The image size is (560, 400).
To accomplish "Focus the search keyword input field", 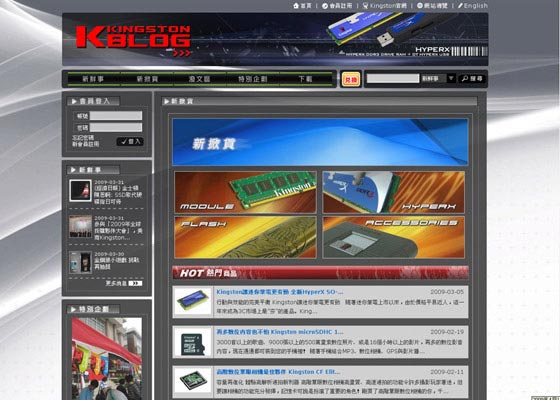I will (x=393, y=78).
